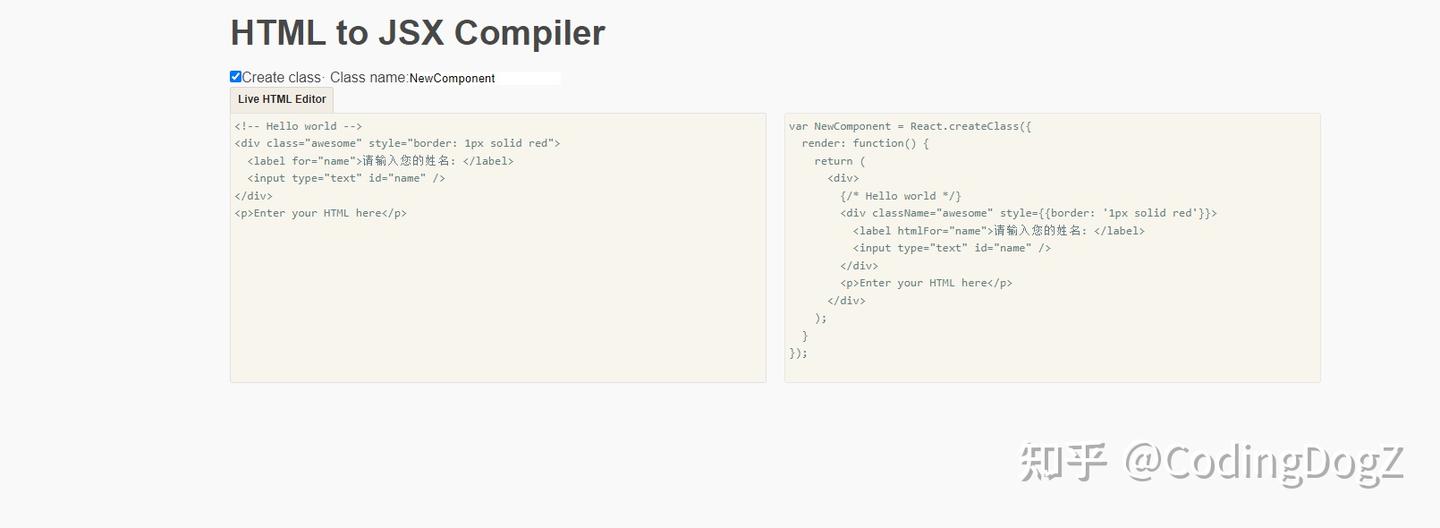Click the CodingDogZ watermark text

[1265, 463]
